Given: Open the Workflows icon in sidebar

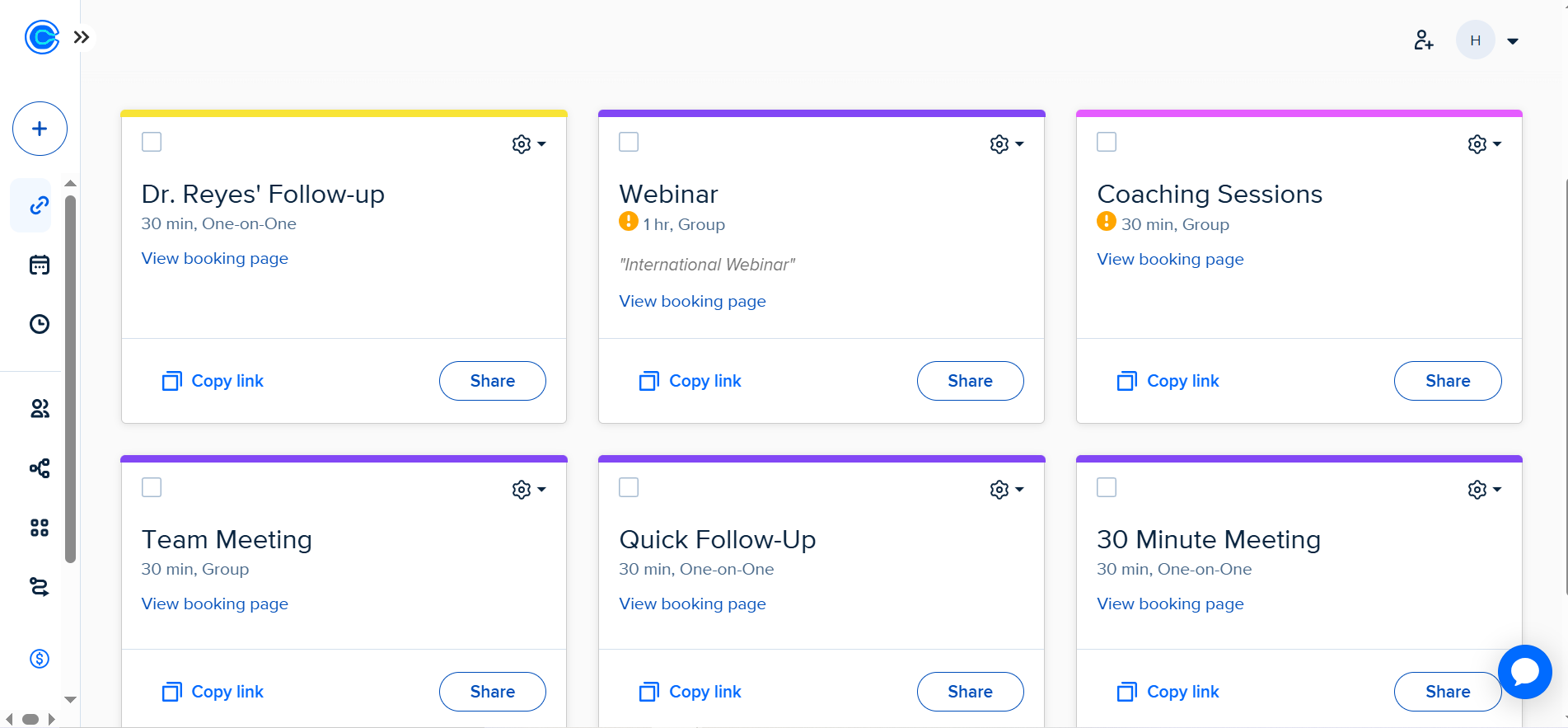Looking at the screenshot, I should click(40, 468).
